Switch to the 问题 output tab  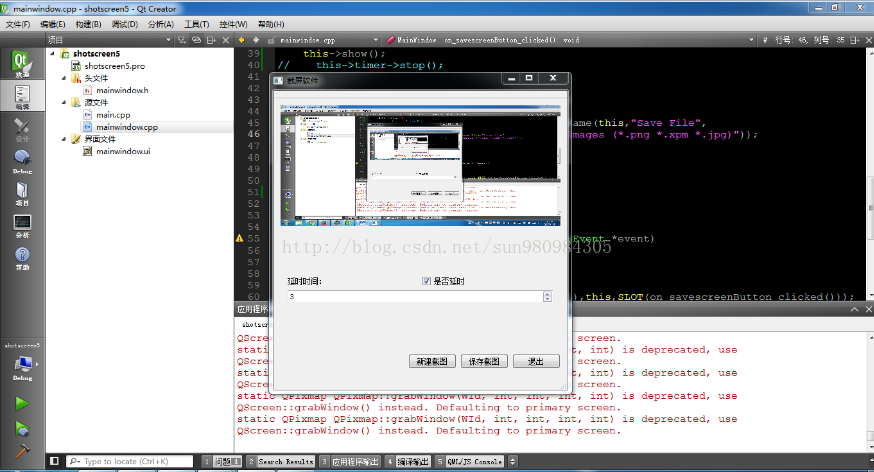click(x=222, y=461)
